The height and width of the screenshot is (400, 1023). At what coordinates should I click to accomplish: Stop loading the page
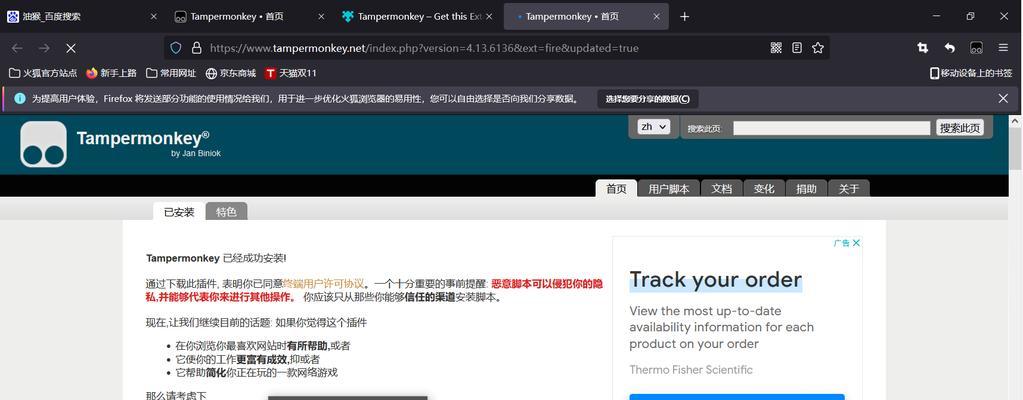pyautogui.click(x=71, y=48)
